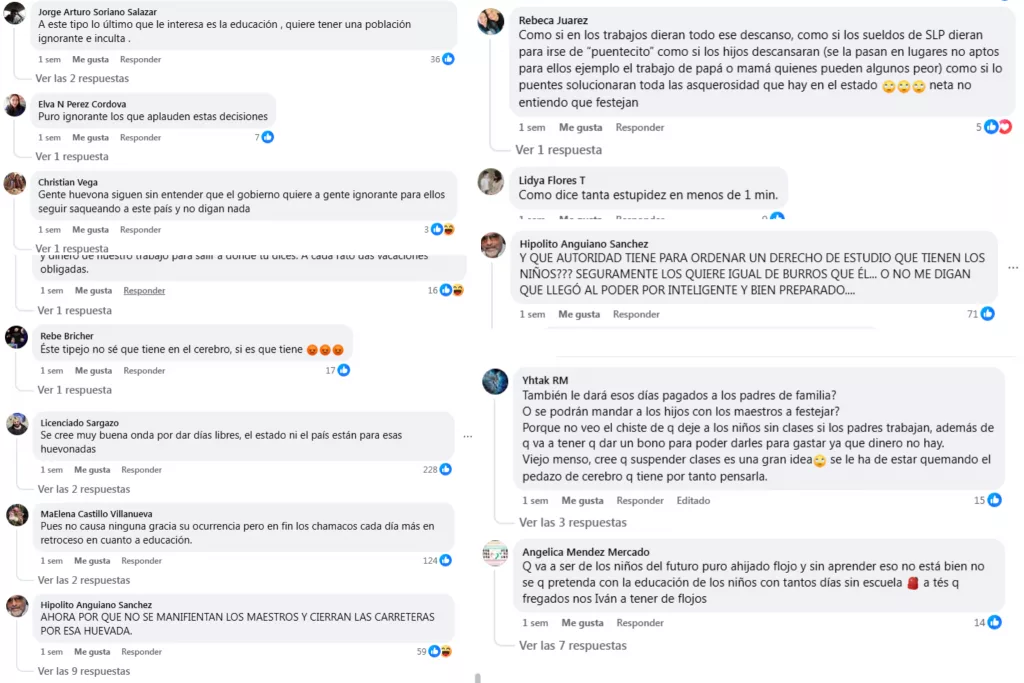Click reaction icons on Licenciado Sargazo's comment
1024x683 pixels.
tap(445, 469)
